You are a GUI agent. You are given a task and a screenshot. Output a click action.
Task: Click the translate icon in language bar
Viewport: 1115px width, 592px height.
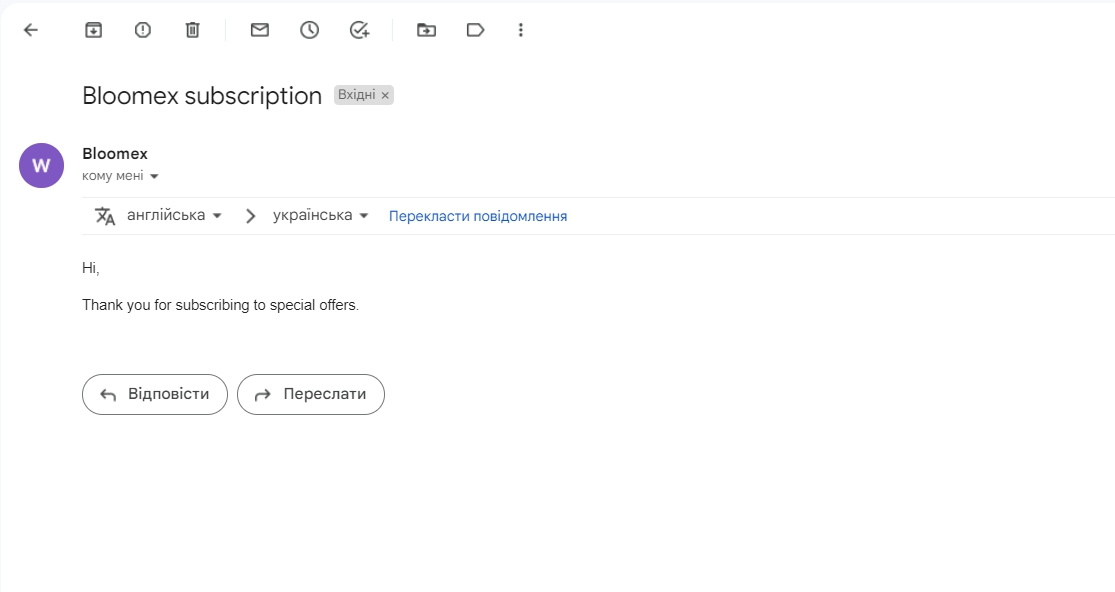pos(105,216)
